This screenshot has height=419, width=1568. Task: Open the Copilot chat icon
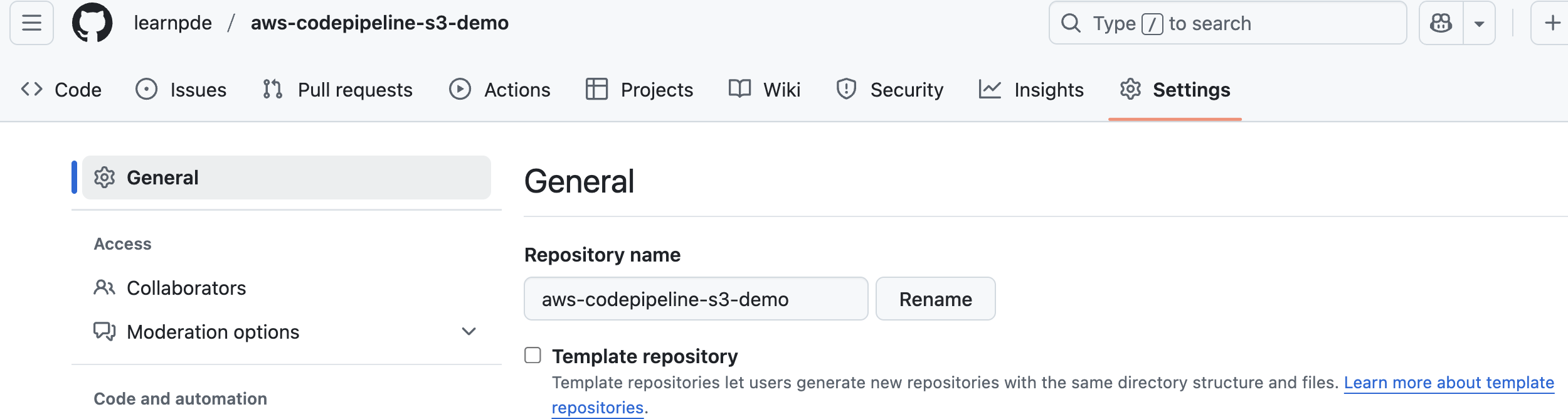[1441, 23]
